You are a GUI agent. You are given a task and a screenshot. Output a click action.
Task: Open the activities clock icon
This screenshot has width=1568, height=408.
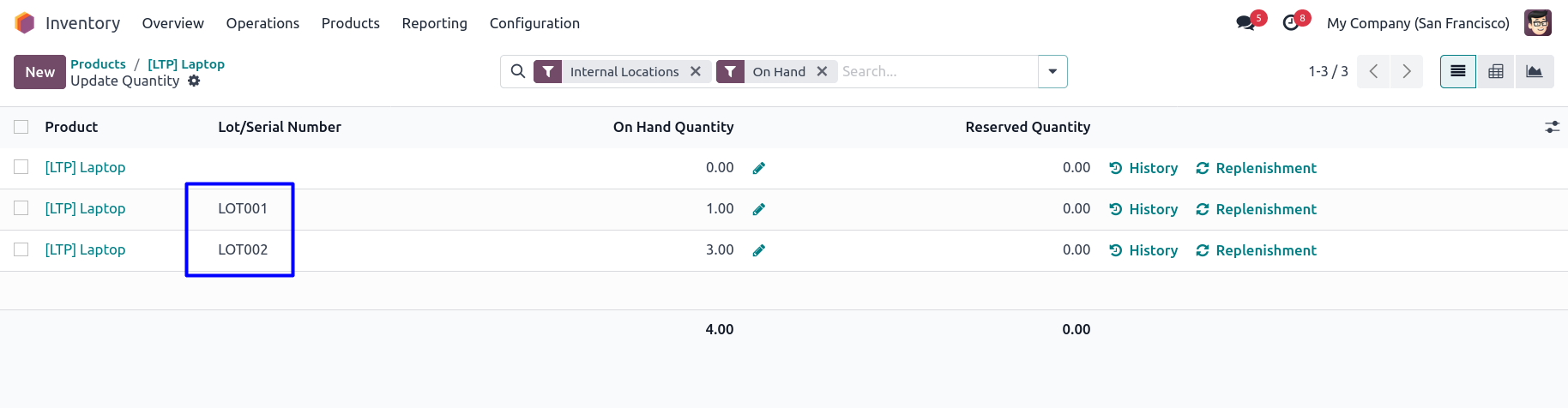(x=1291, y=23)
